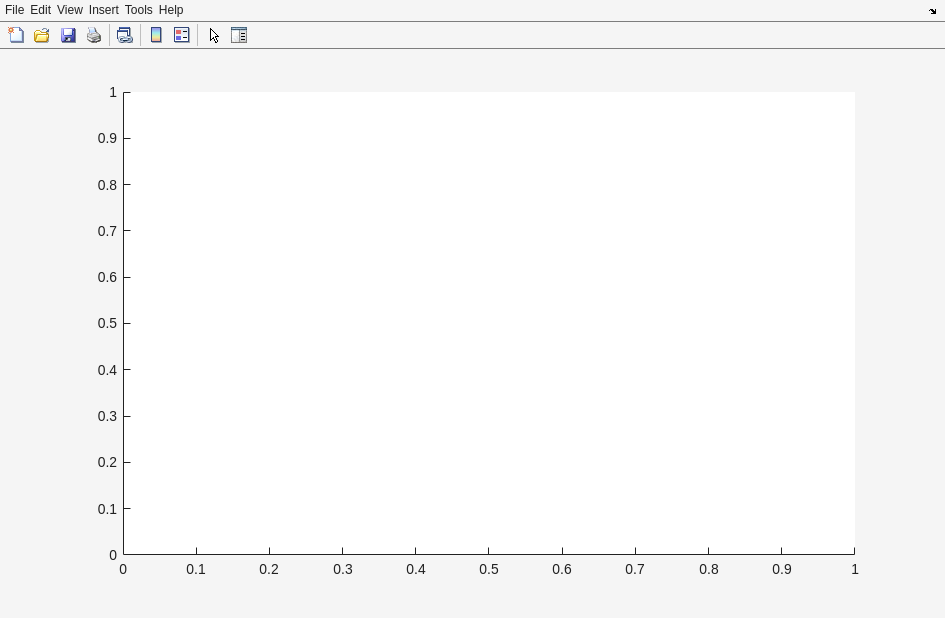Expand the View menu

69,10
